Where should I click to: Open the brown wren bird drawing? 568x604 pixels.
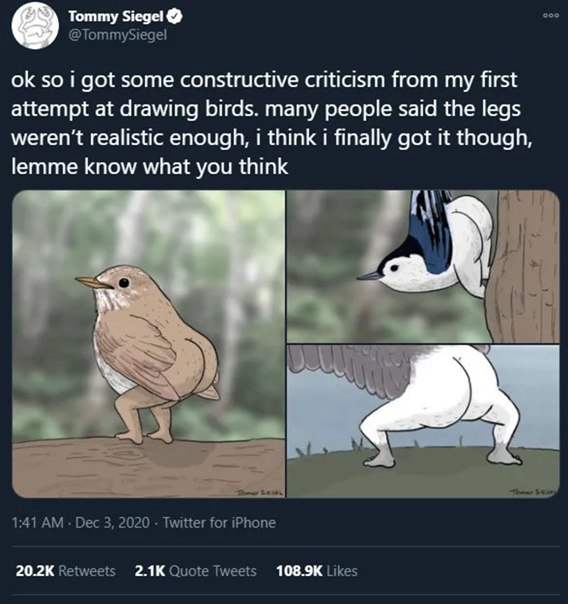pyautogui.click(x=149, y=344)
